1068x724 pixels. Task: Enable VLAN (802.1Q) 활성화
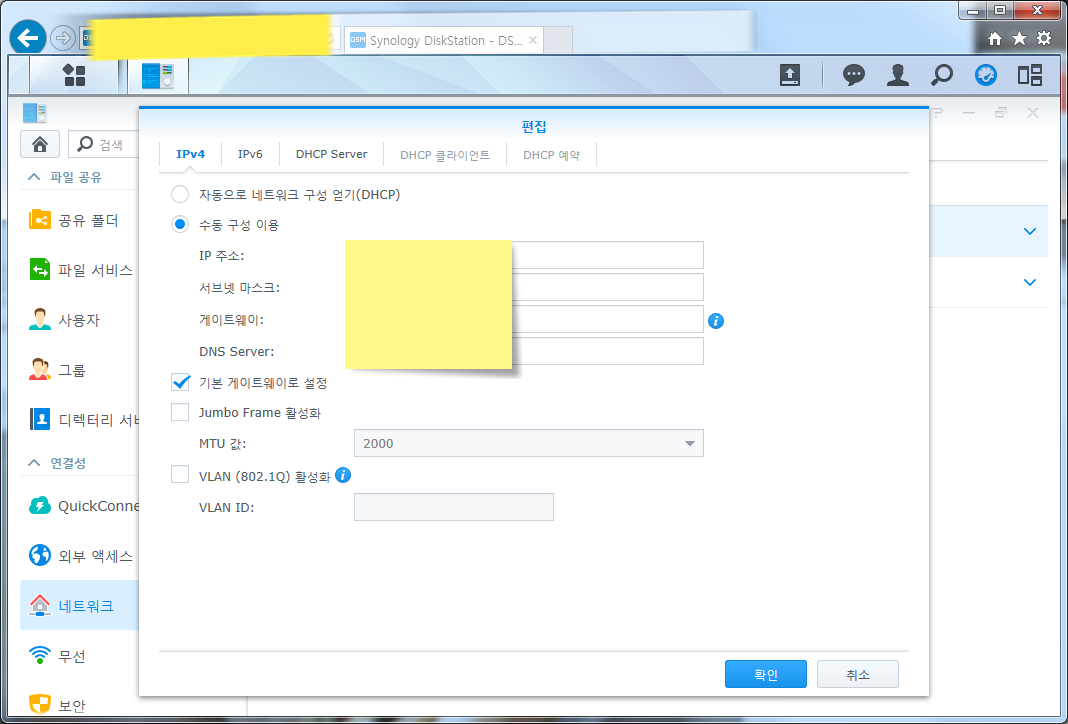(x=180, y=476)
